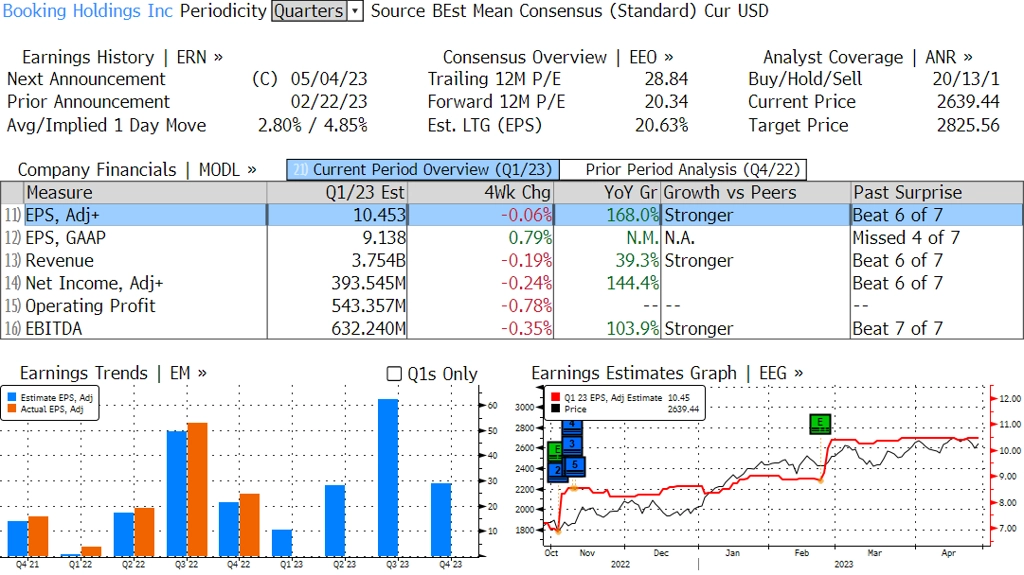Click the blue Estimate EPS, Adj legend swatch
This screenshot has width=1024, height=575.
coord(12,397)
